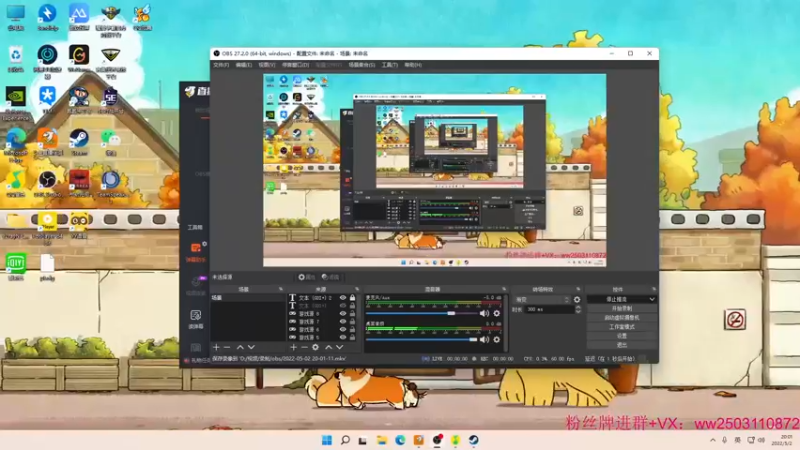This screenshot has height=450, width=800.
Task: Open taskbar Search
Action: (345, 440)
